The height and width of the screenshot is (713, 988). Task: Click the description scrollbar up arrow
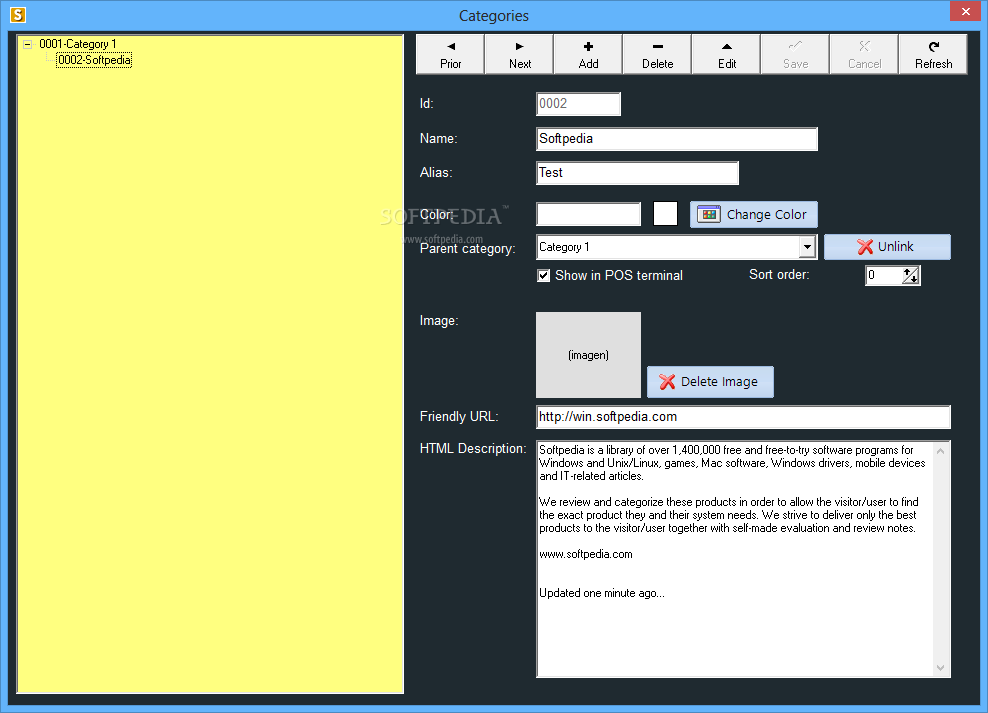coord(941,451)
